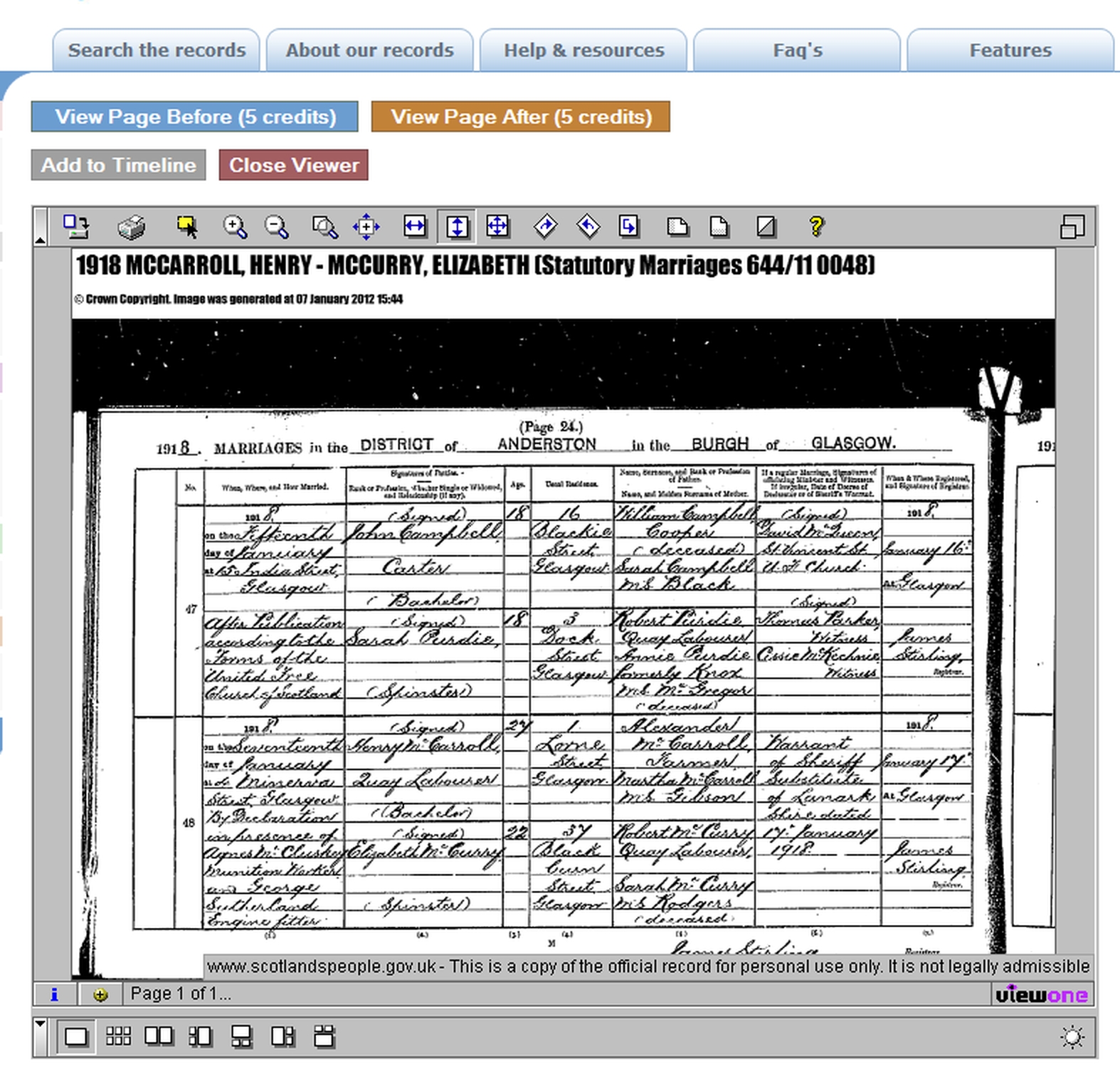The height and width of the screenshot is (1086, 1120).
Task: Click the save/export document icon in viewer toolbar
Action: point(75,227)
